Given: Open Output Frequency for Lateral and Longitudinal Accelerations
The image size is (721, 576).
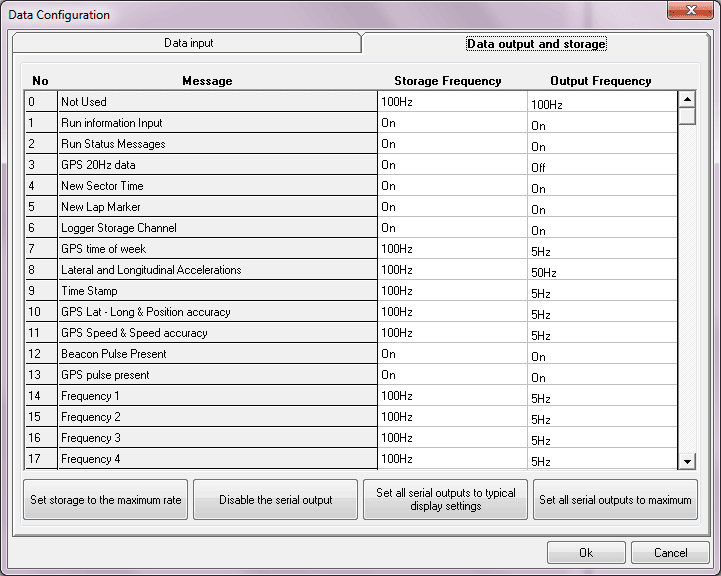Looking at the screenshot, I should (601, 272).
